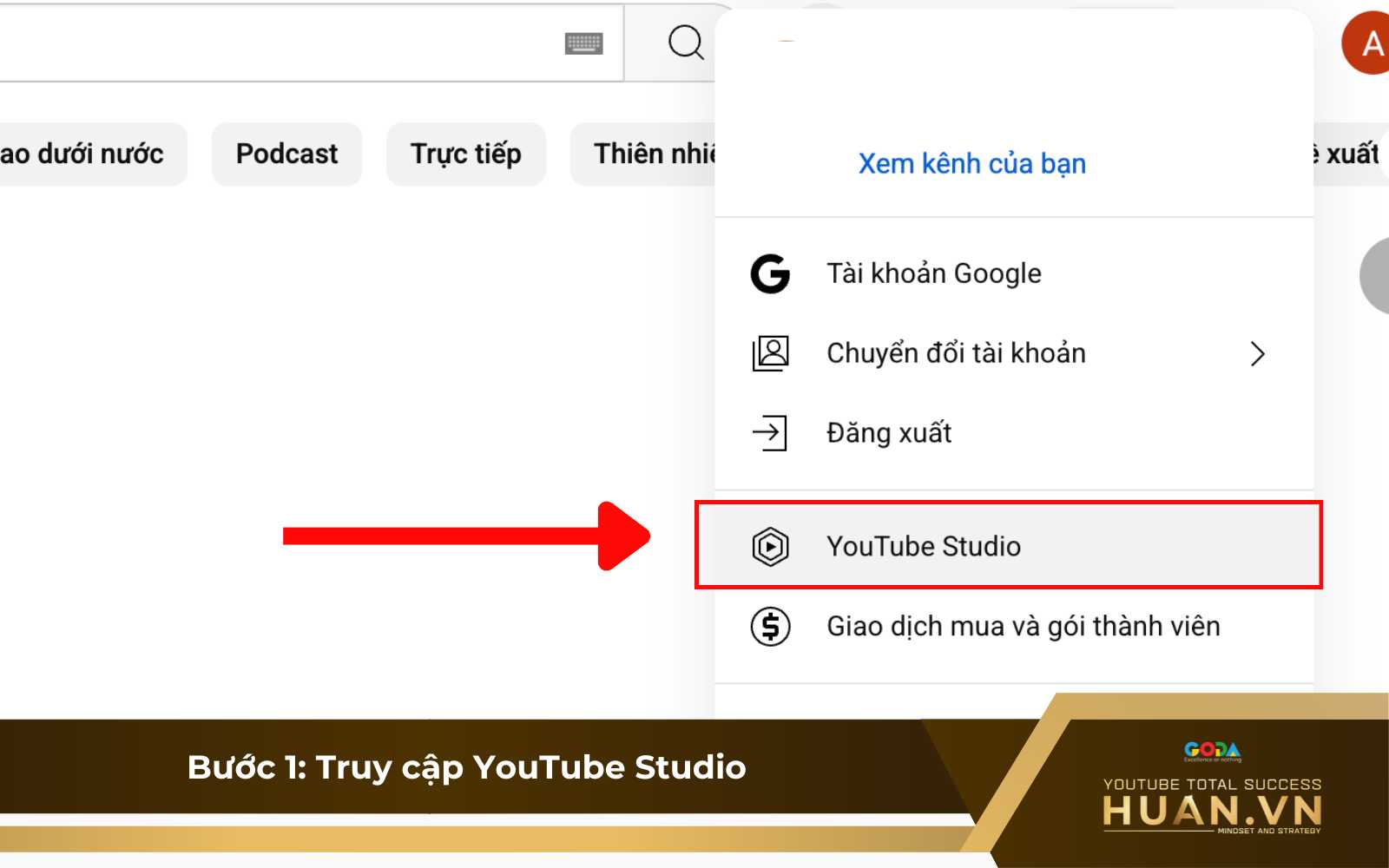Screen dimensions: 1389x868
Task: Click the switch account portrait icon
Action: coord(770,353)
